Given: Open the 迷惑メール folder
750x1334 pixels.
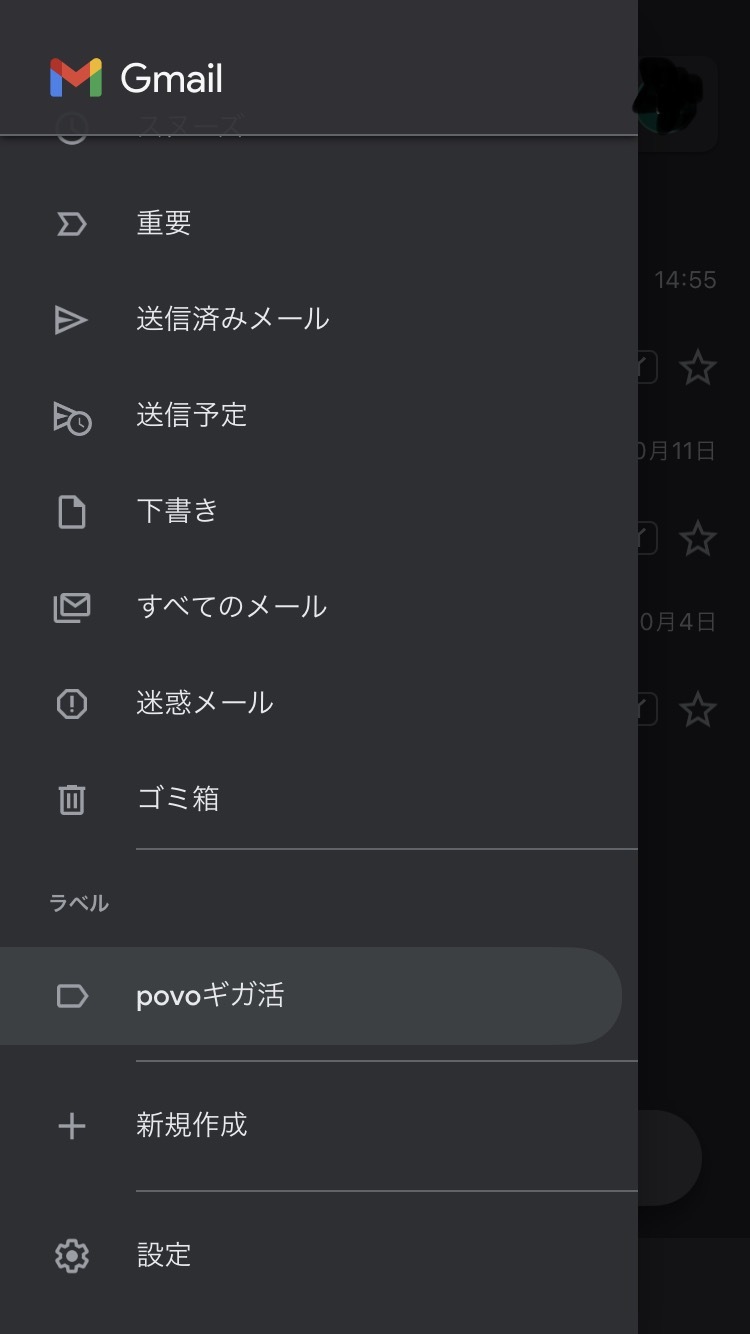Looking at the screenshot, I should (205, 703).
